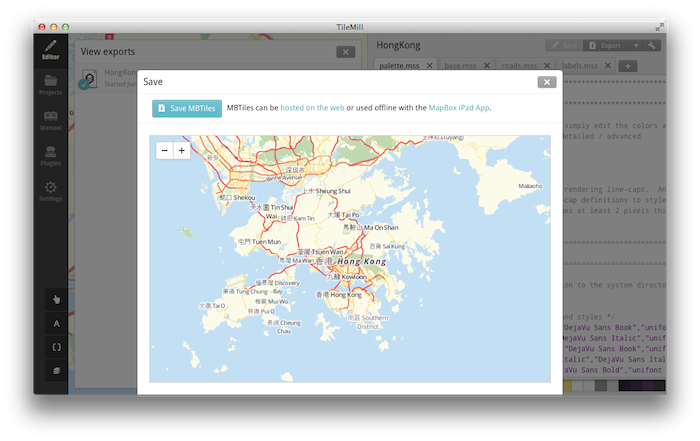Zoom out the map with minus button
Image resolution: width=700 pixels, height=441 pixels.
coord(164,151)
